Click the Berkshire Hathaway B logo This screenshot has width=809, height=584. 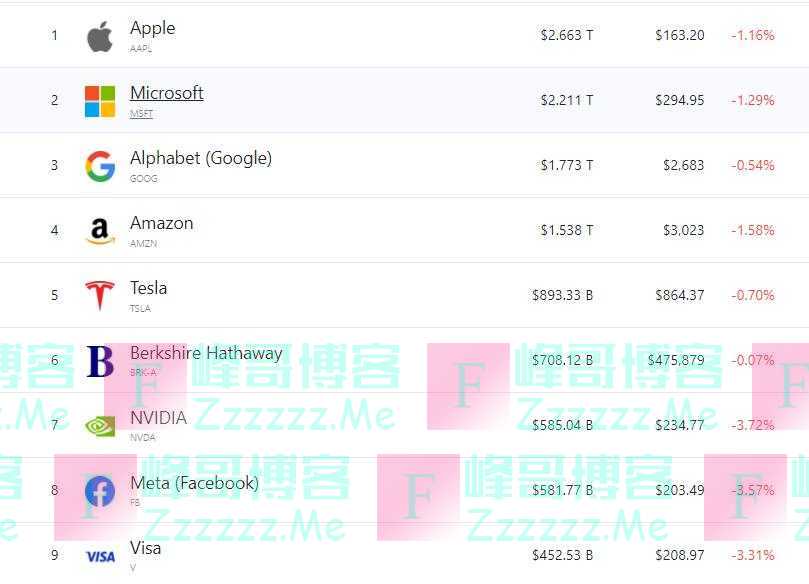[x=100, y=361]
